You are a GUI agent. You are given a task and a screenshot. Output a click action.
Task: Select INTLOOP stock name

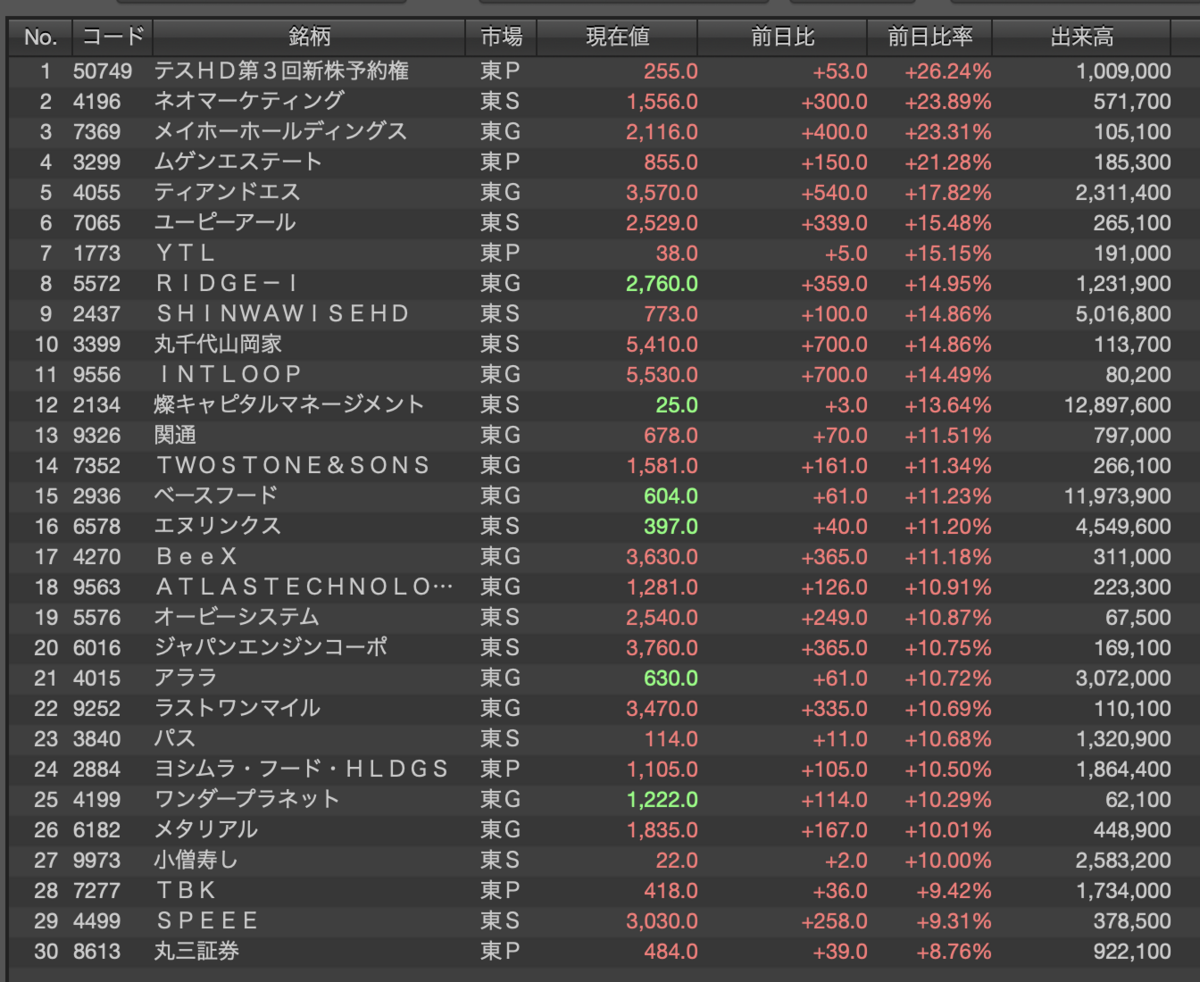[x=230, y=375]
